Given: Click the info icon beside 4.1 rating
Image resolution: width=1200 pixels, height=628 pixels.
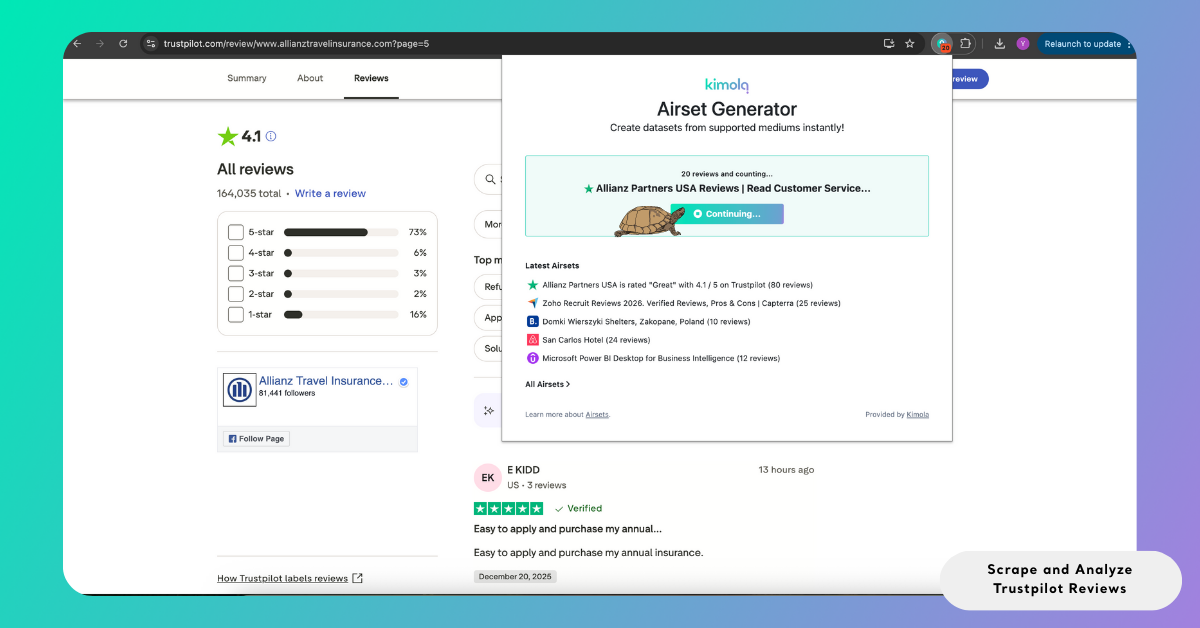Looking at the screenshot, I should (271, 136).
